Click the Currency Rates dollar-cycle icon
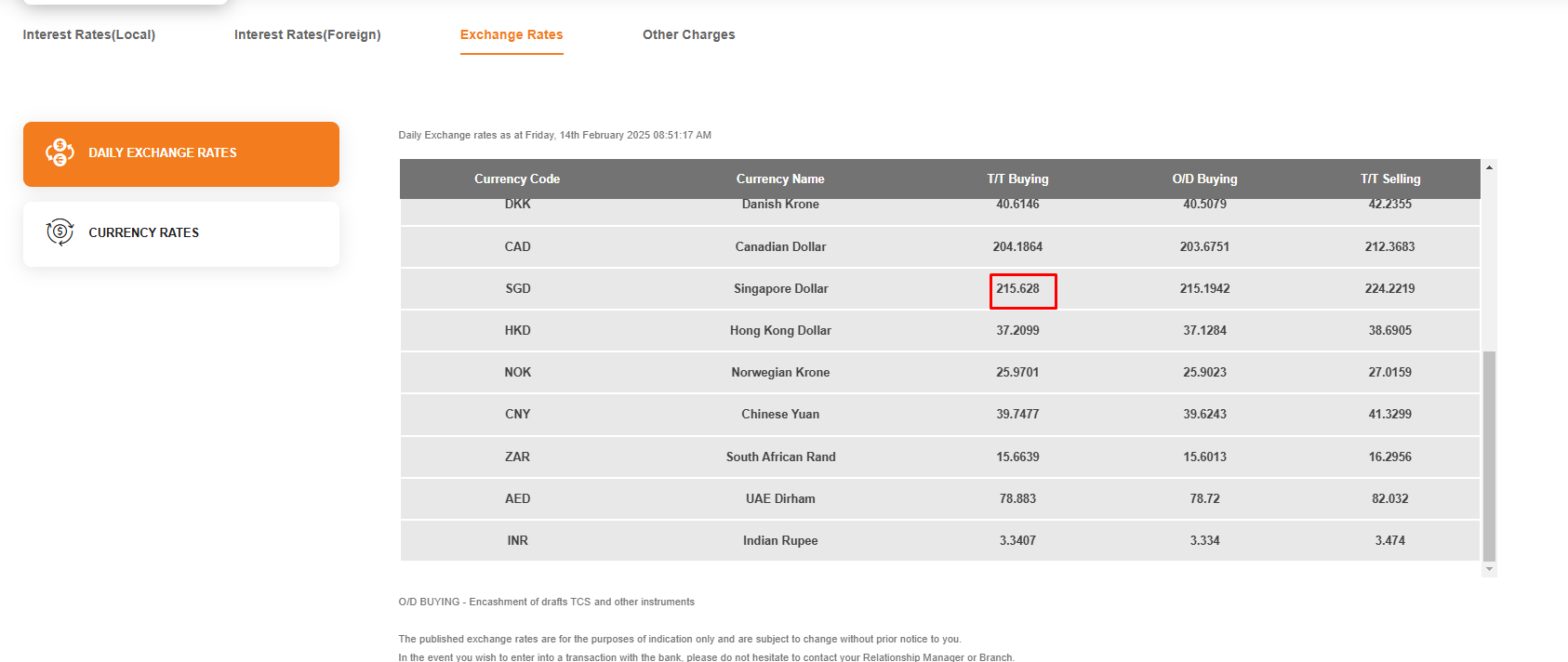This screenshot has width=1568, height=662. [60, 232]
